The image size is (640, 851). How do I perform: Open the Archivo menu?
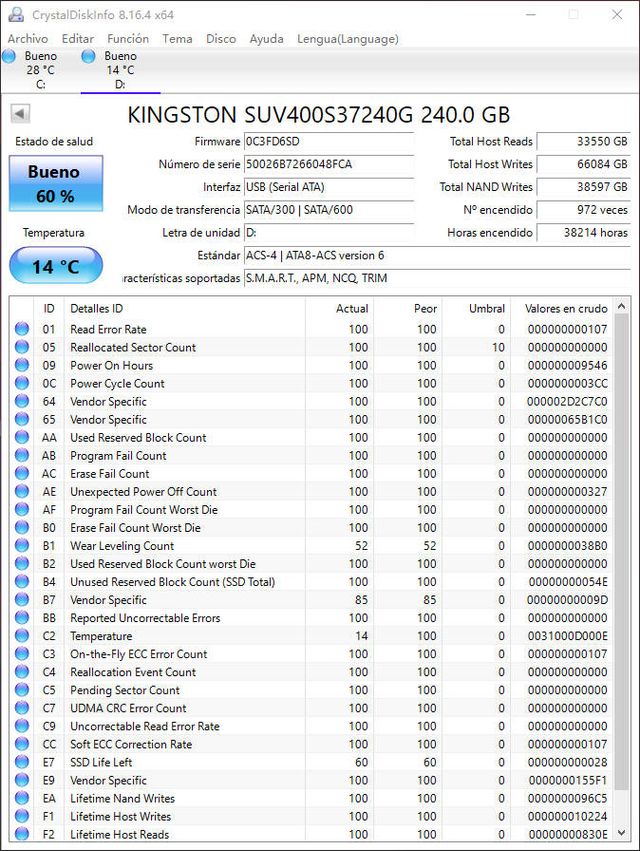pos(27,39)
